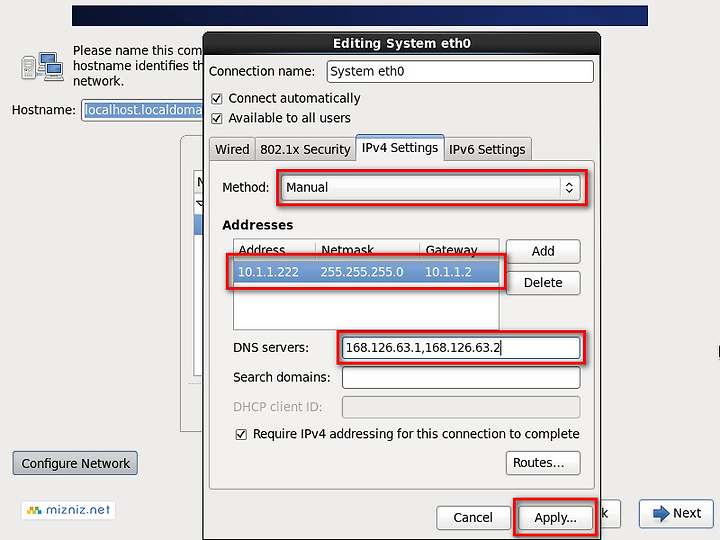Viewport: 720px width, 540px height.
Task: Click the Configure Network button
Action: click(x=75, y=463)
